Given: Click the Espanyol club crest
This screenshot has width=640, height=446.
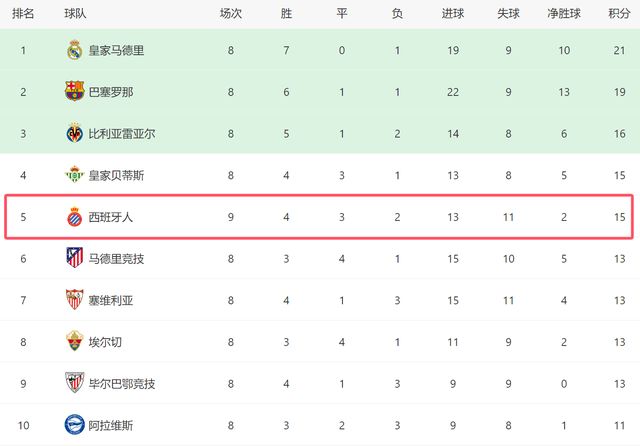Looking at the screenshot, I should (74, 217).
